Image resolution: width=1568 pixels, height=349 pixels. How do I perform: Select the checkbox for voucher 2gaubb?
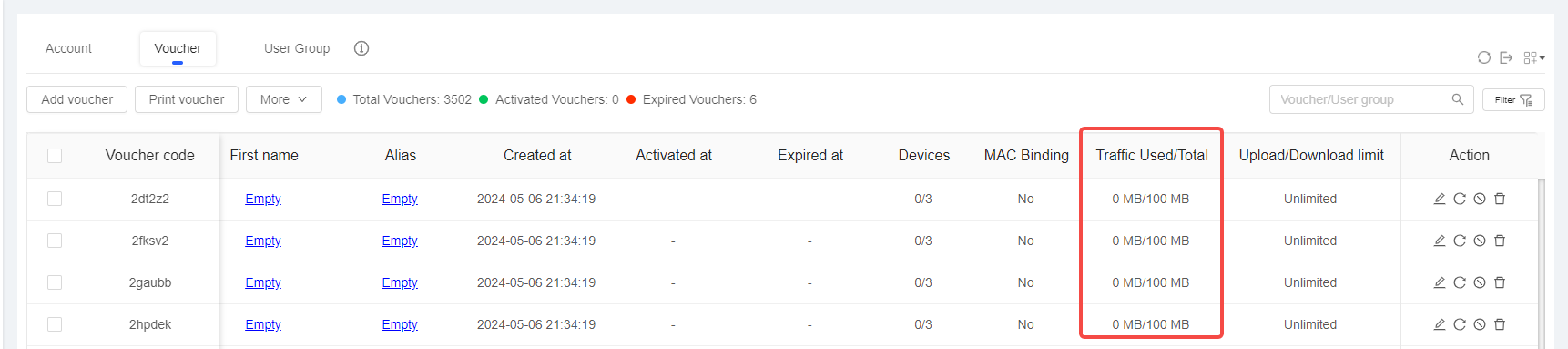click(55, 282)
